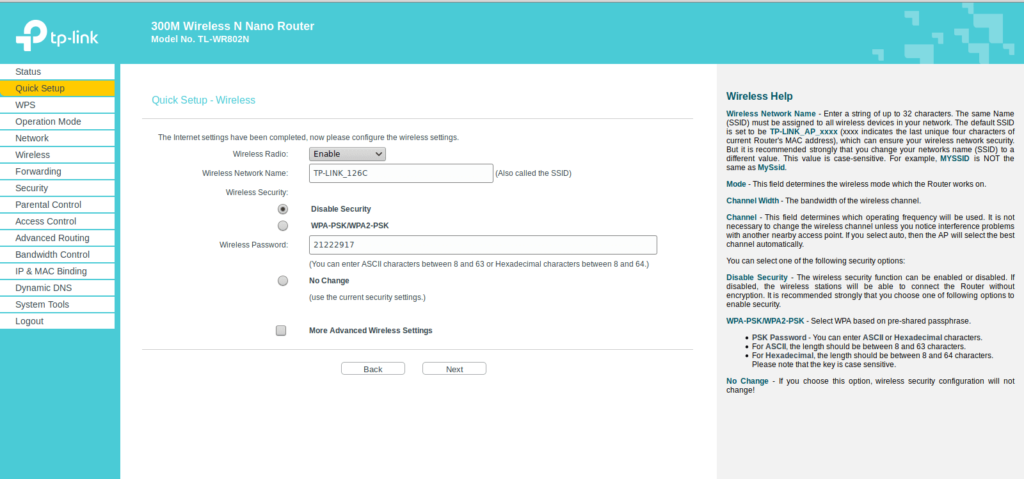The image size is (1024, 479).
Task: Choose the No Change security option
Action: (283, 281)
